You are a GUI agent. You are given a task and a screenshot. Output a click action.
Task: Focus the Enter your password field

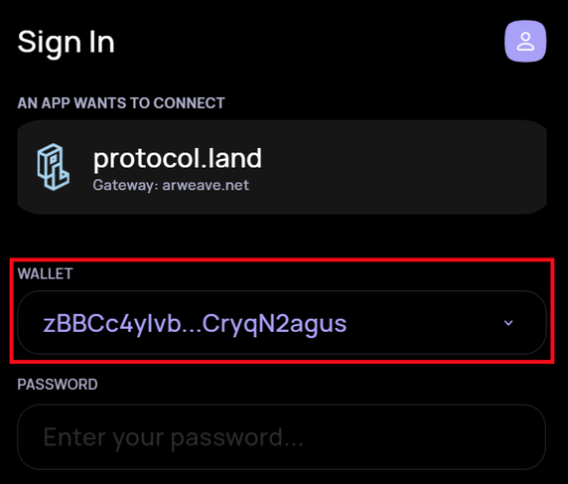(282, 437)
